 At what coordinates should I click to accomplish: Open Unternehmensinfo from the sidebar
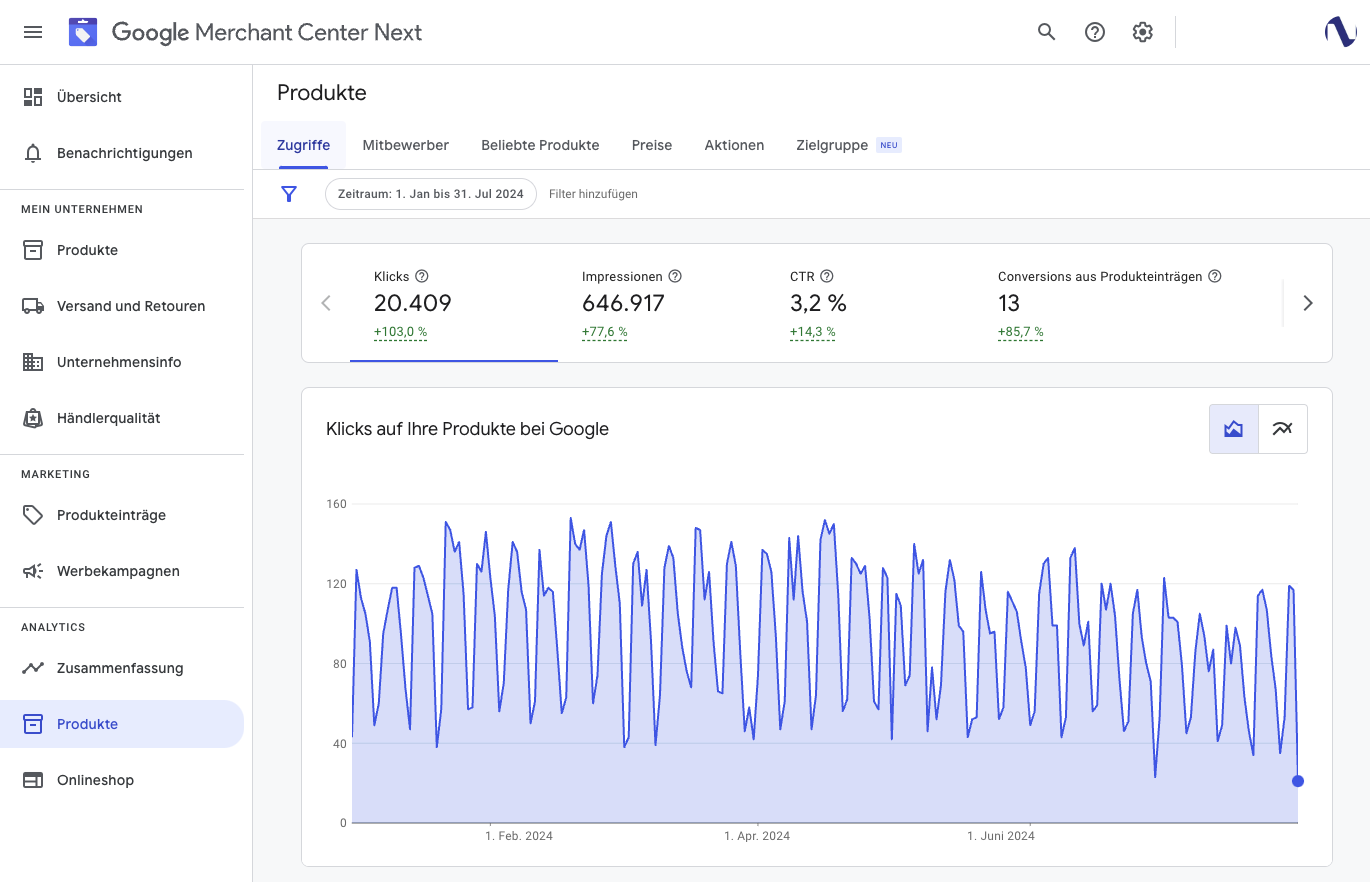click(x=117, y=362)
